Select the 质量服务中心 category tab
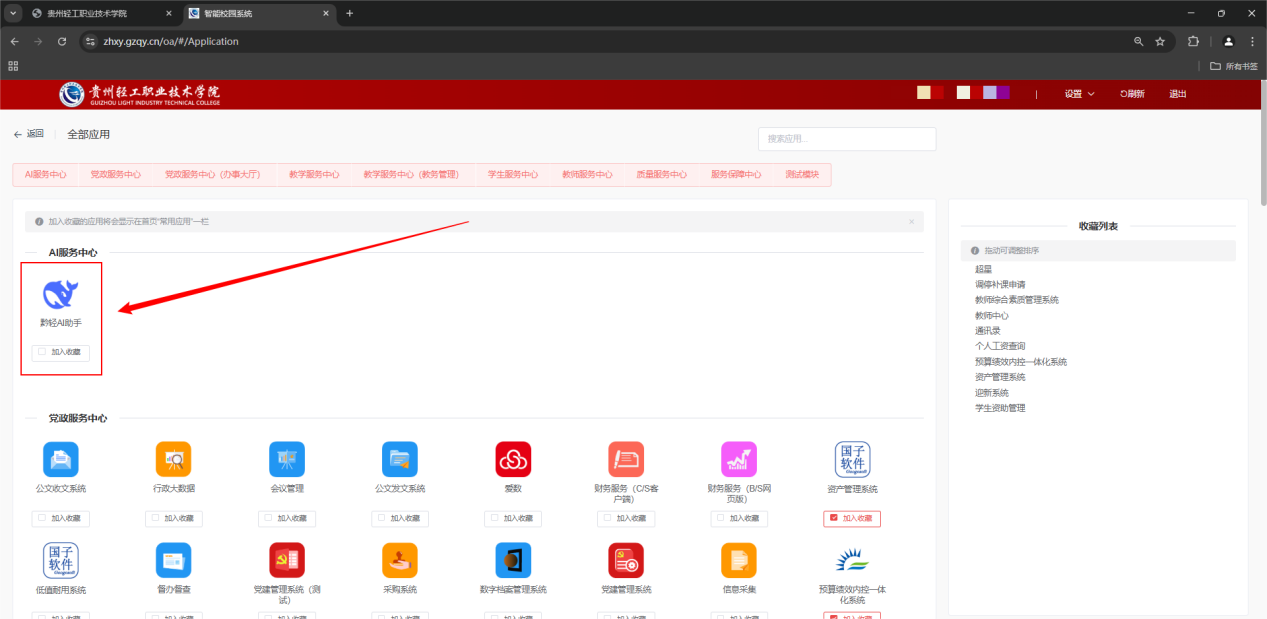 (x=661, y=174)
